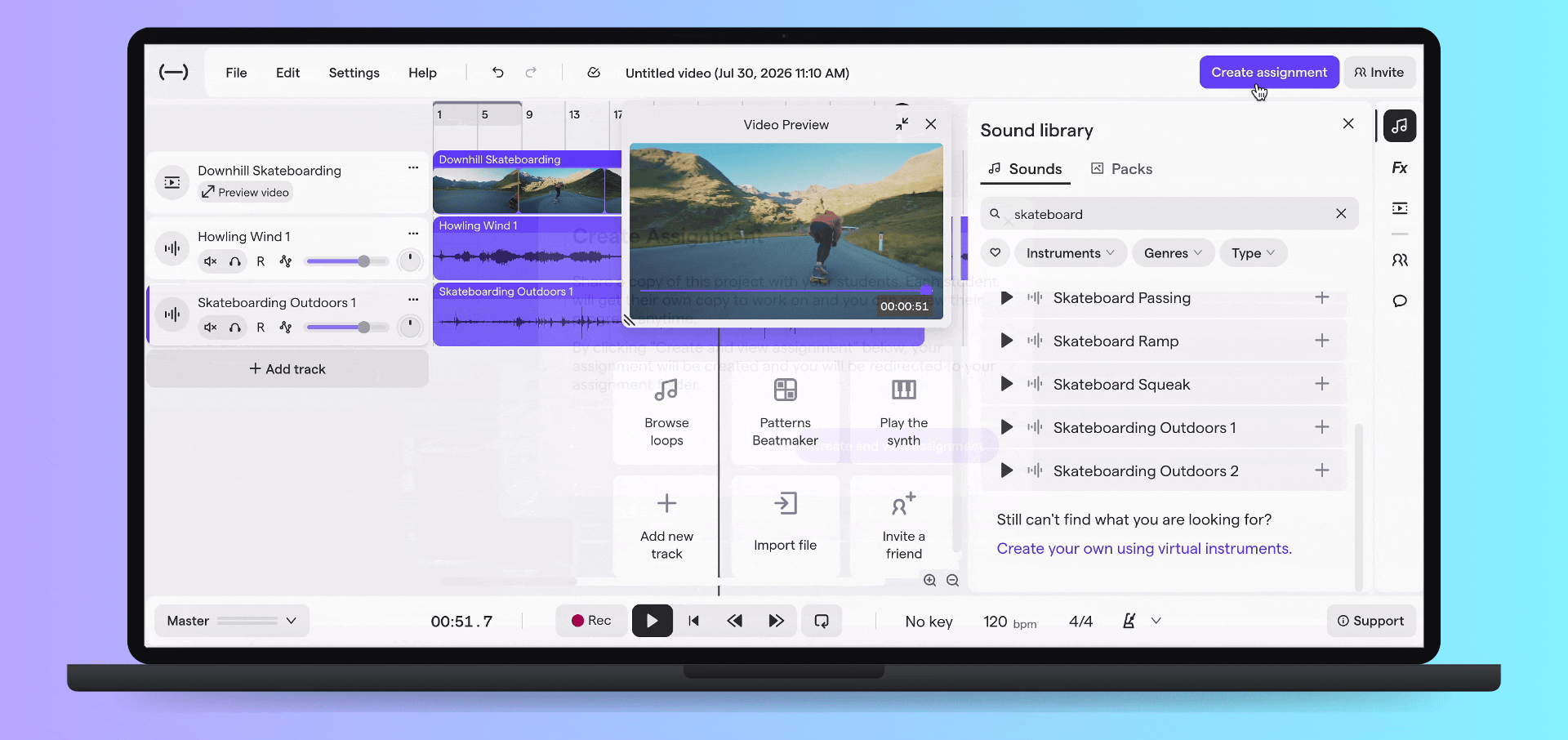1568x740 pixels.
Task: Click the Support button
Action: (x=1371, y=621)
